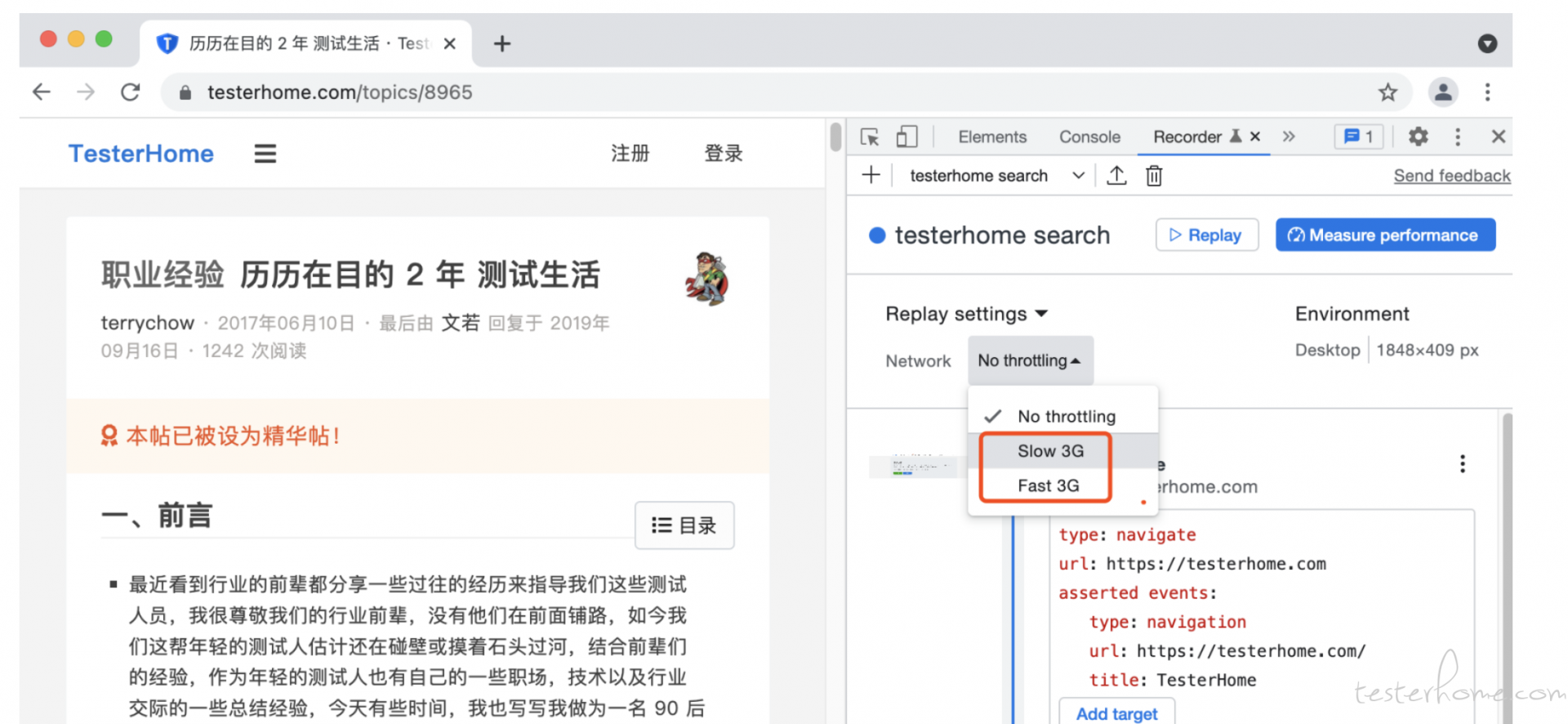Image resolution: width=1568 pixels, height=724 pixels.
Task: Click the Desktop environment label
Action: coord(1327,350)
